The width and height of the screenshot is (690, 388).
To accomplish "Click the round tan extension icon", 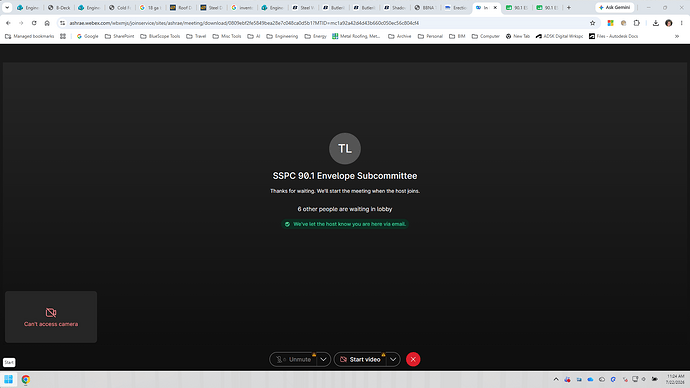I will [624, 23].
